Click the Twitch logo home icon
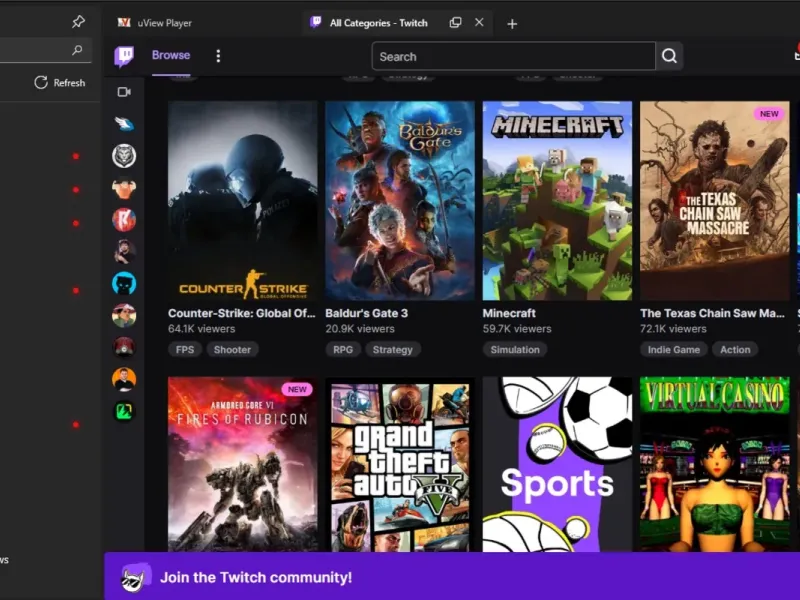This screenshot has width=800, height=600. click(124, 56)
